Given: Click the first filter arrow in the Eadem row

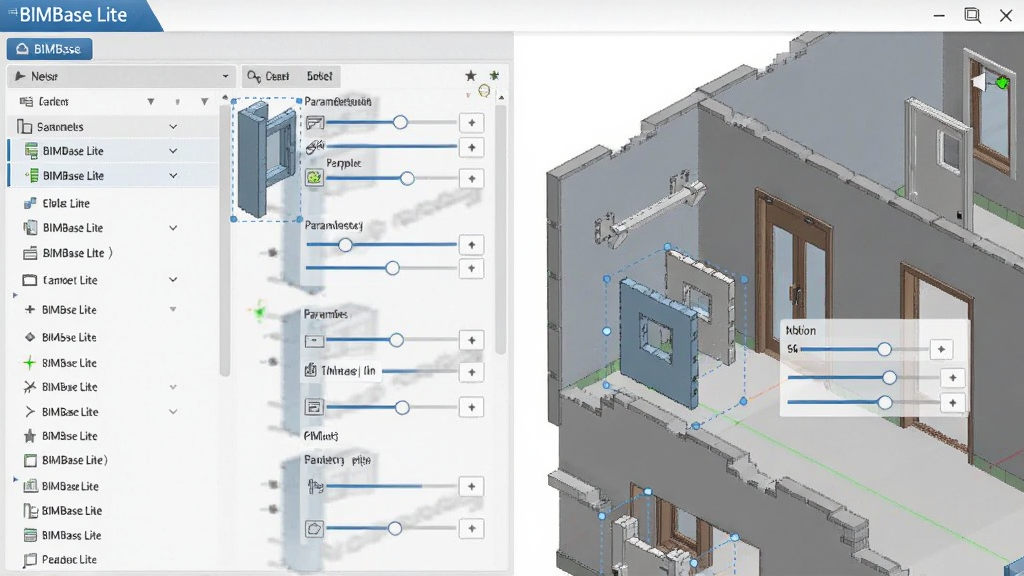Looking at the screenshot, I should pyautogui.click(x=151, y=102).
